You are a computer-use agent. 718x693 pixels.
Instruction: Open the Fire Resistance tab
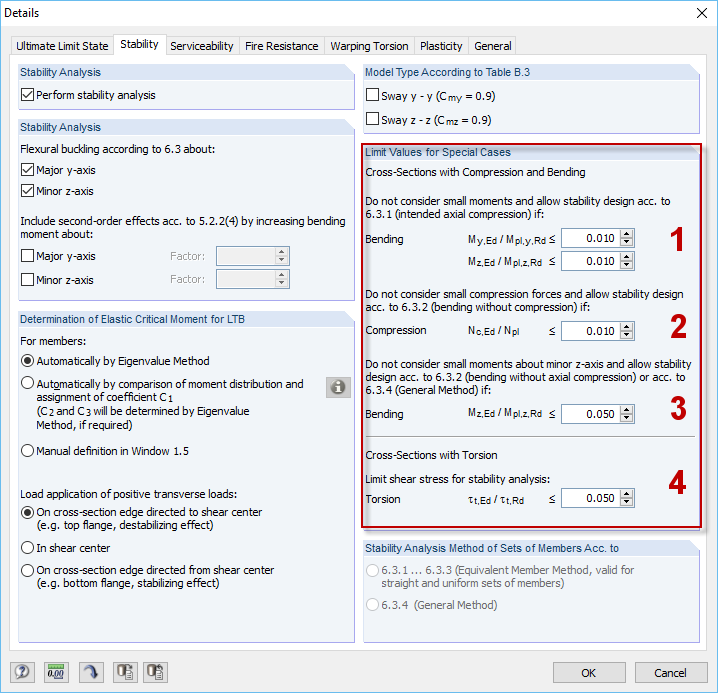[x=282, y=46]
